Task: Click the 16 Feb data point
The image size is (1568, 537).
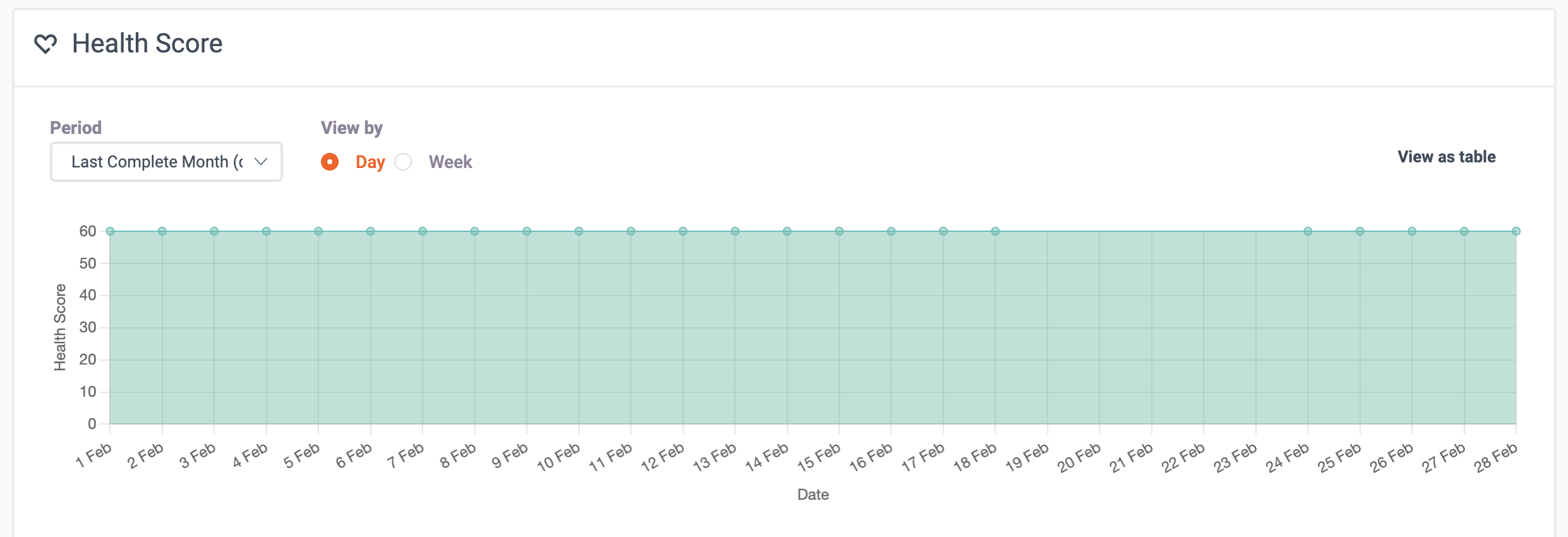Action: [891, 231]
